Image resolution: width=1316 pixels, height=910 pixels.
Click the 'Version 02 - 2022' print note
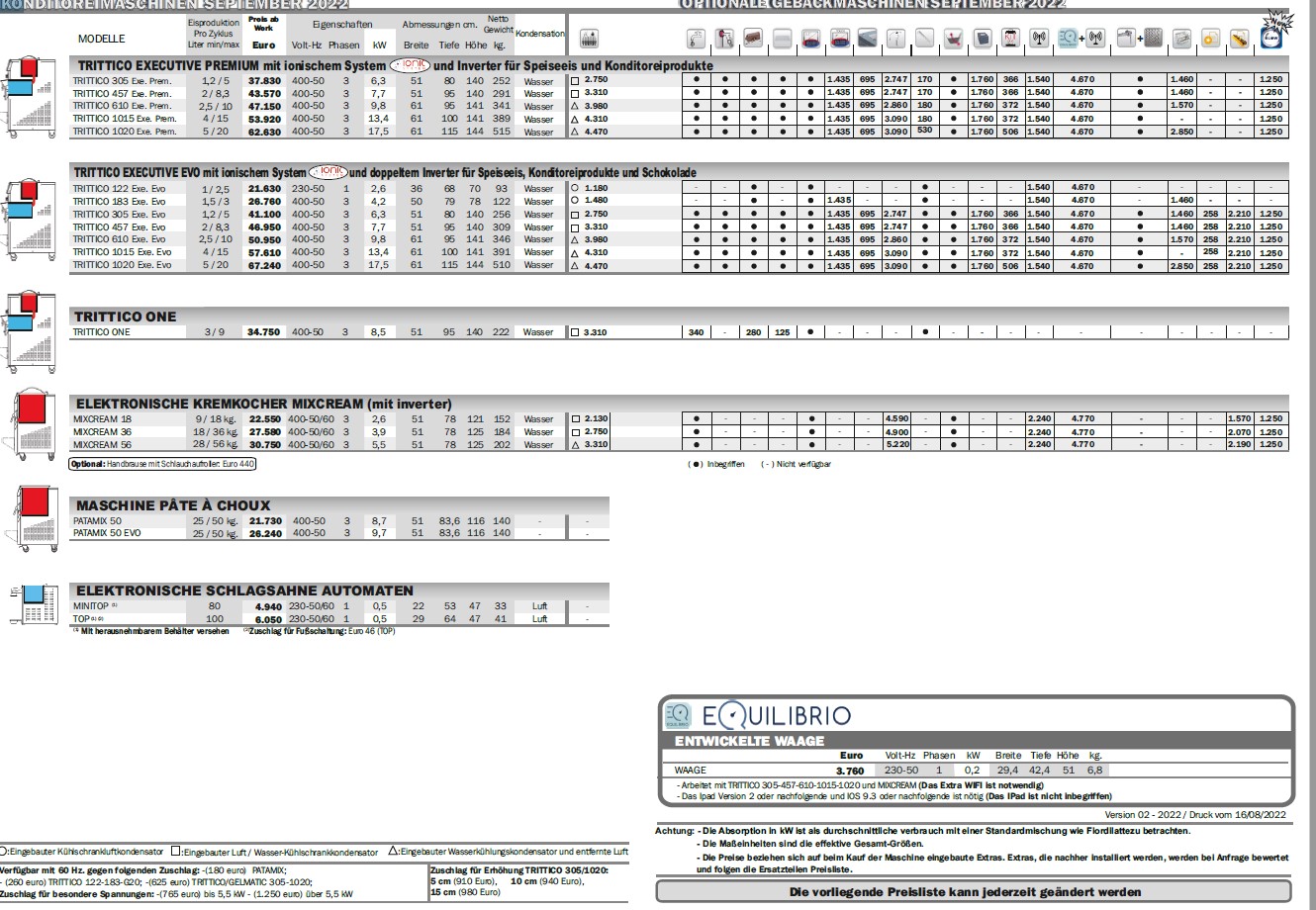tap(1195, 814)
